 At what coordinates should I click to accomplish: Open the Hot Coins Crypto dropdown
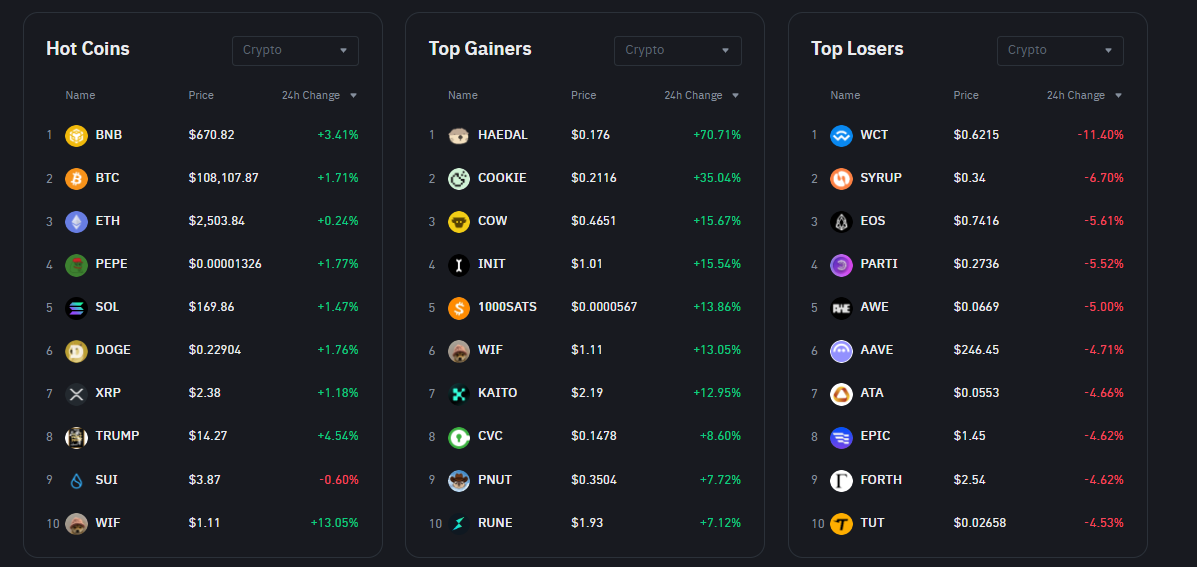tap(295, 51)
